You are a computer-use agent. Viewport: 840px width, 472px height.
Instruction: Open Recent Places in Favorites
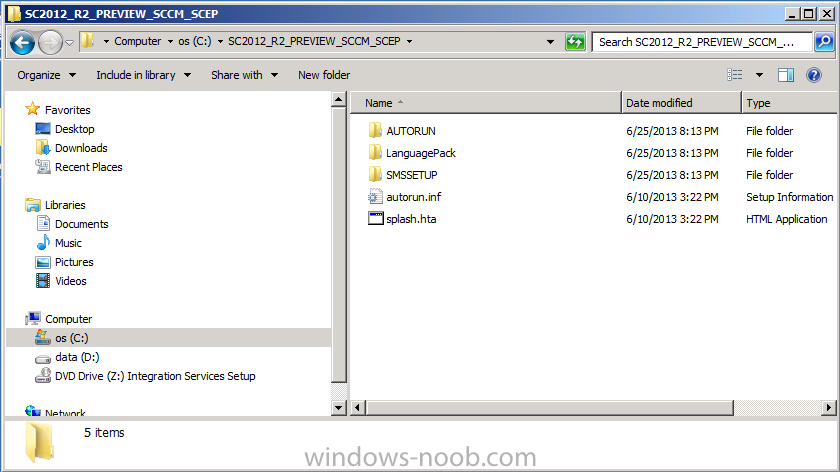pyautogui.click(x=88, y=167)
